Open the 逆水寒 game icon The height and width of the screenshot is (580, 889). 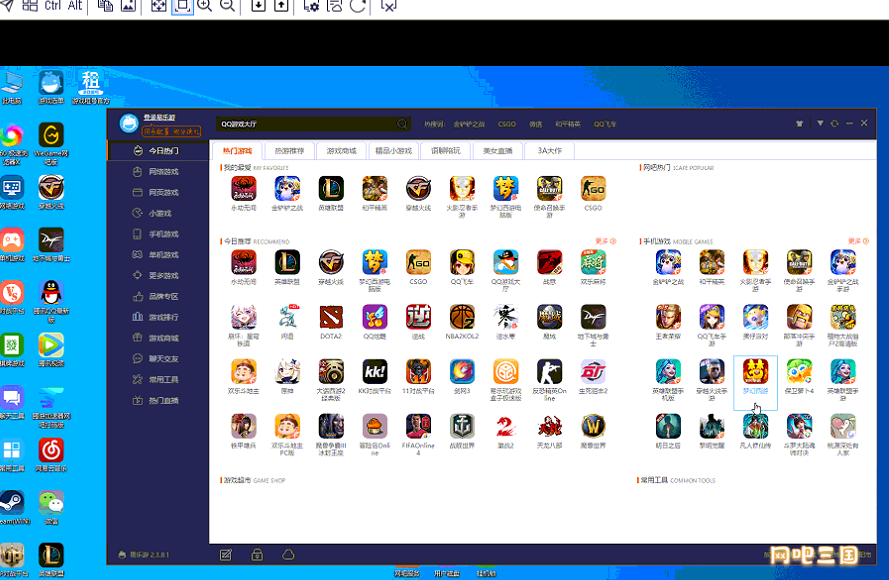(506, 317)
